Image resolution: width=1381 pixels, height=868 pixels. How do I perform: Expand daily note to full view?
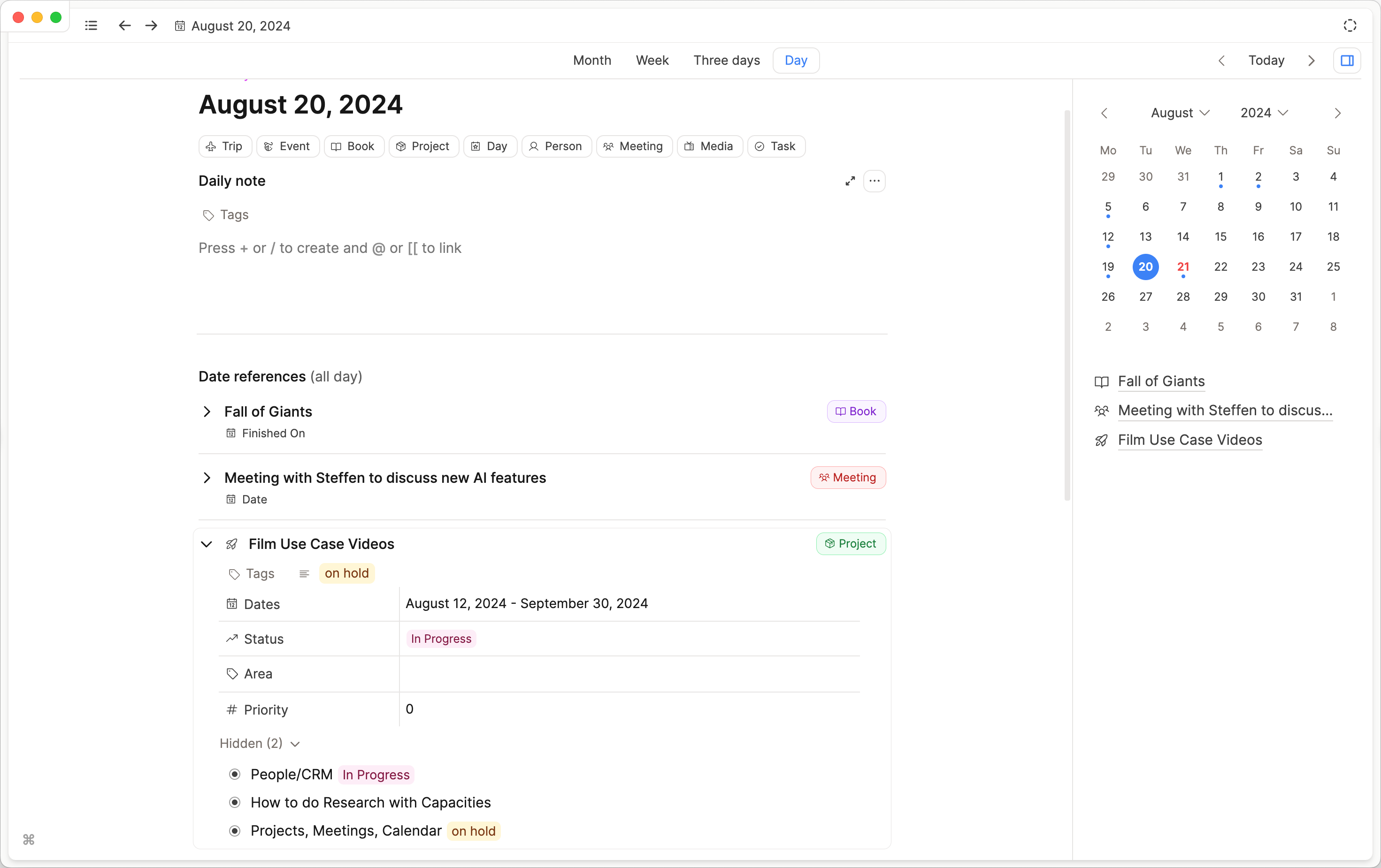point(850,181)
